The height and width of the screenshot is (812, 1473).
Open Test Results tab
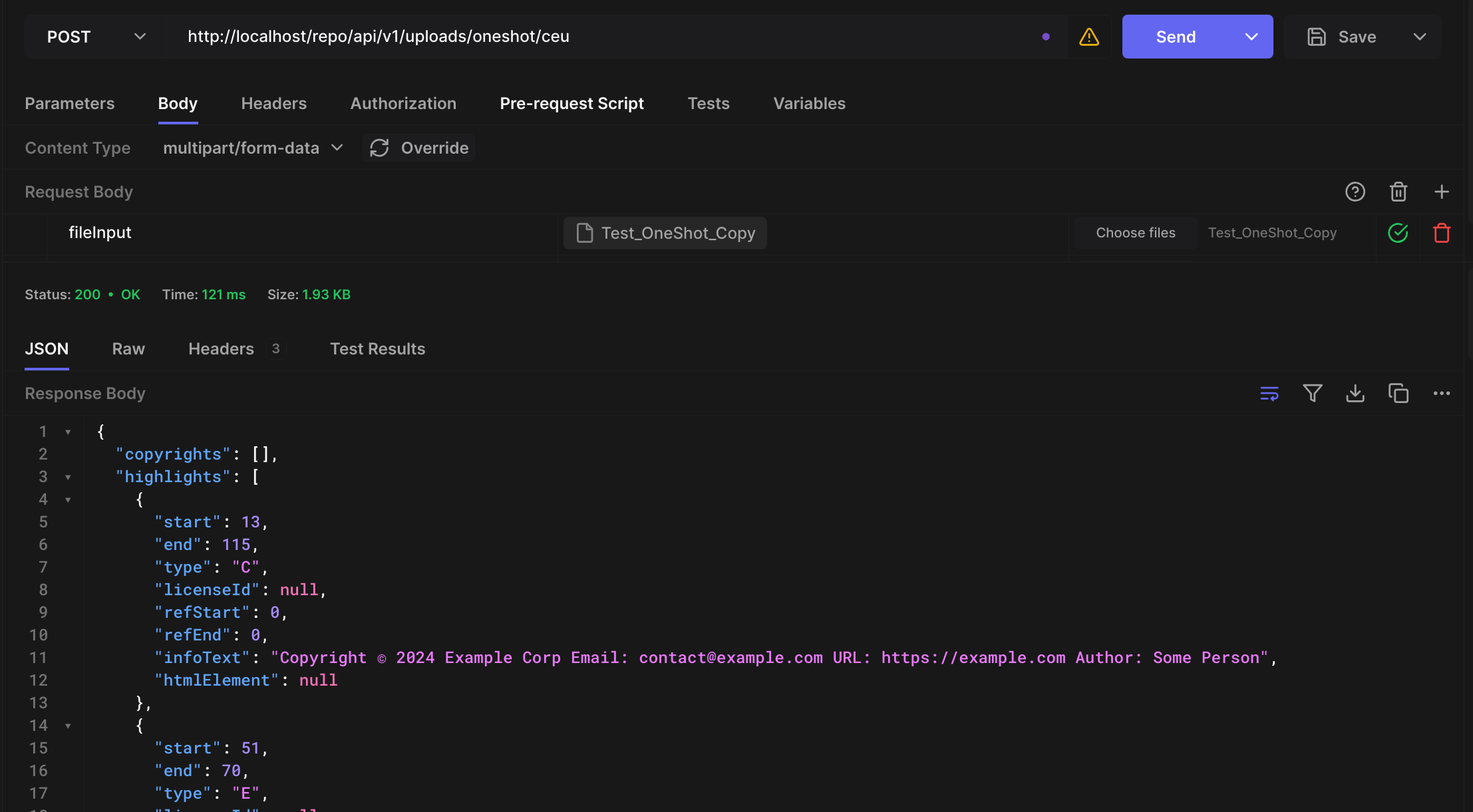pos(378,348)
